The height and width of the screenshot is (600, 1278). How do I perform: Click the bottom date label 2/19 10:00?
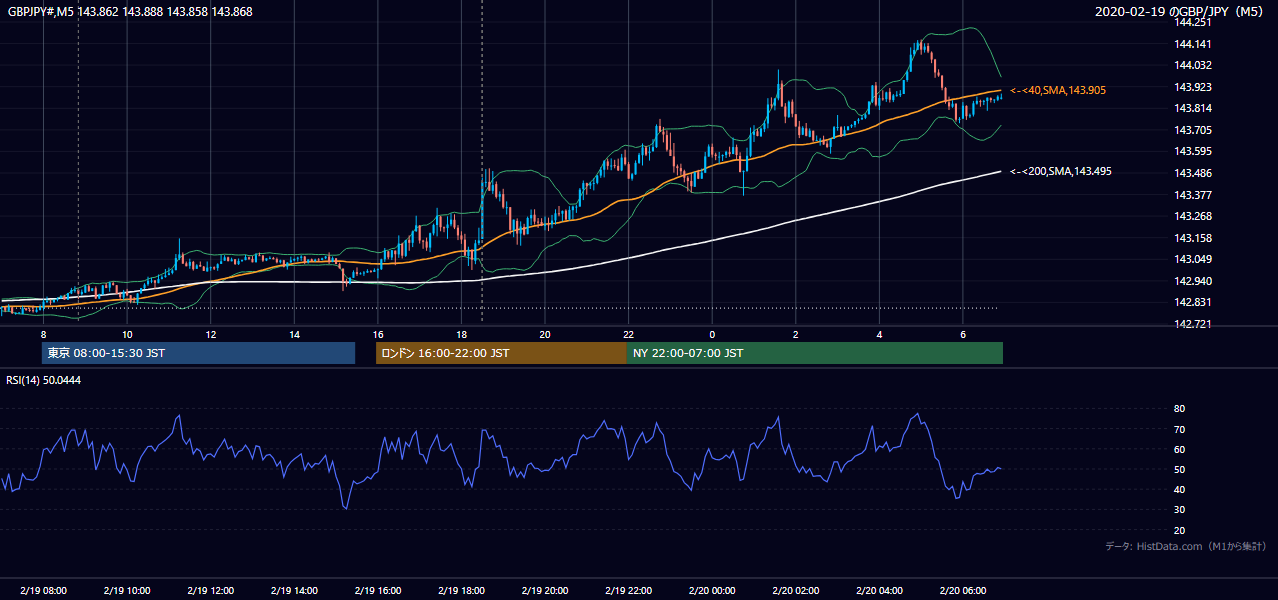[127, 590]
